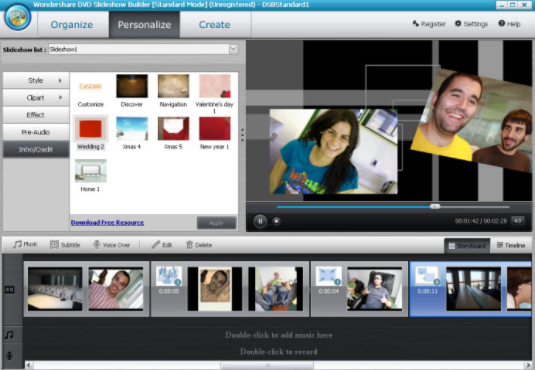Select the Intro/Credit category

(36, 150)
